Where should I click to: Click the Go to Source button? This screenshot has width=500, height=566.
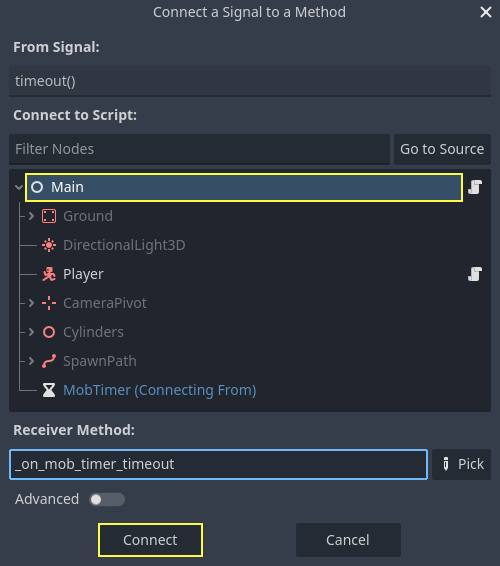pyautogui.click(x=442, y=149)
